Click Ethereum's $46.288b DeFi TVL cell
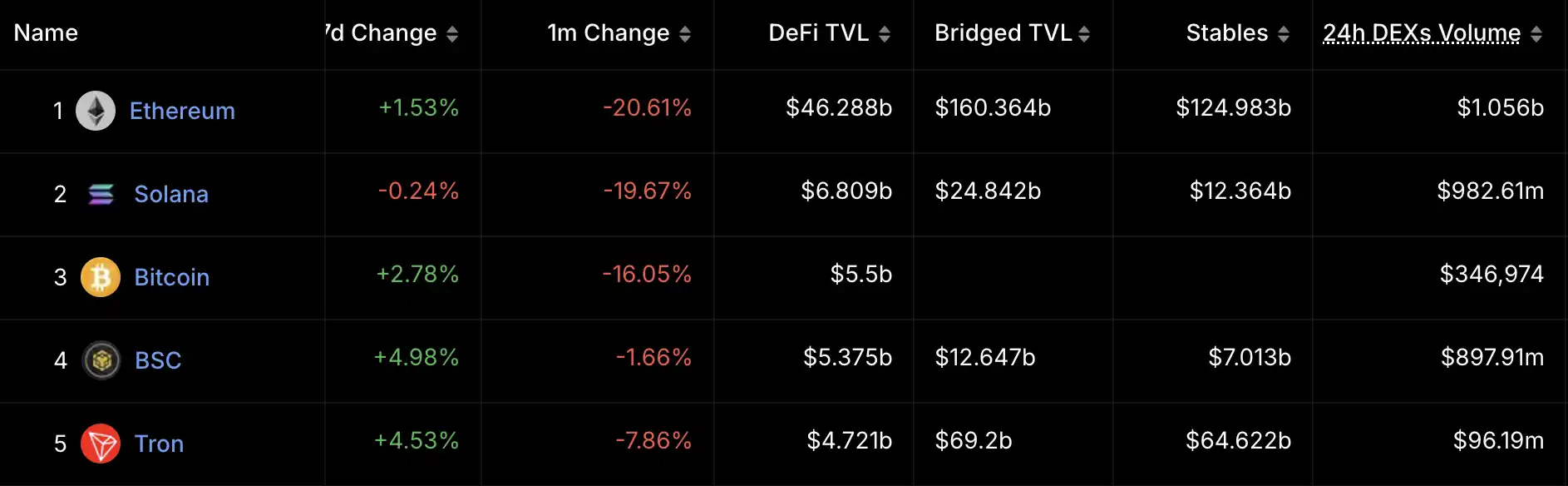Image resolution: width=1568 pixels, height=486 pixels. 839,108
